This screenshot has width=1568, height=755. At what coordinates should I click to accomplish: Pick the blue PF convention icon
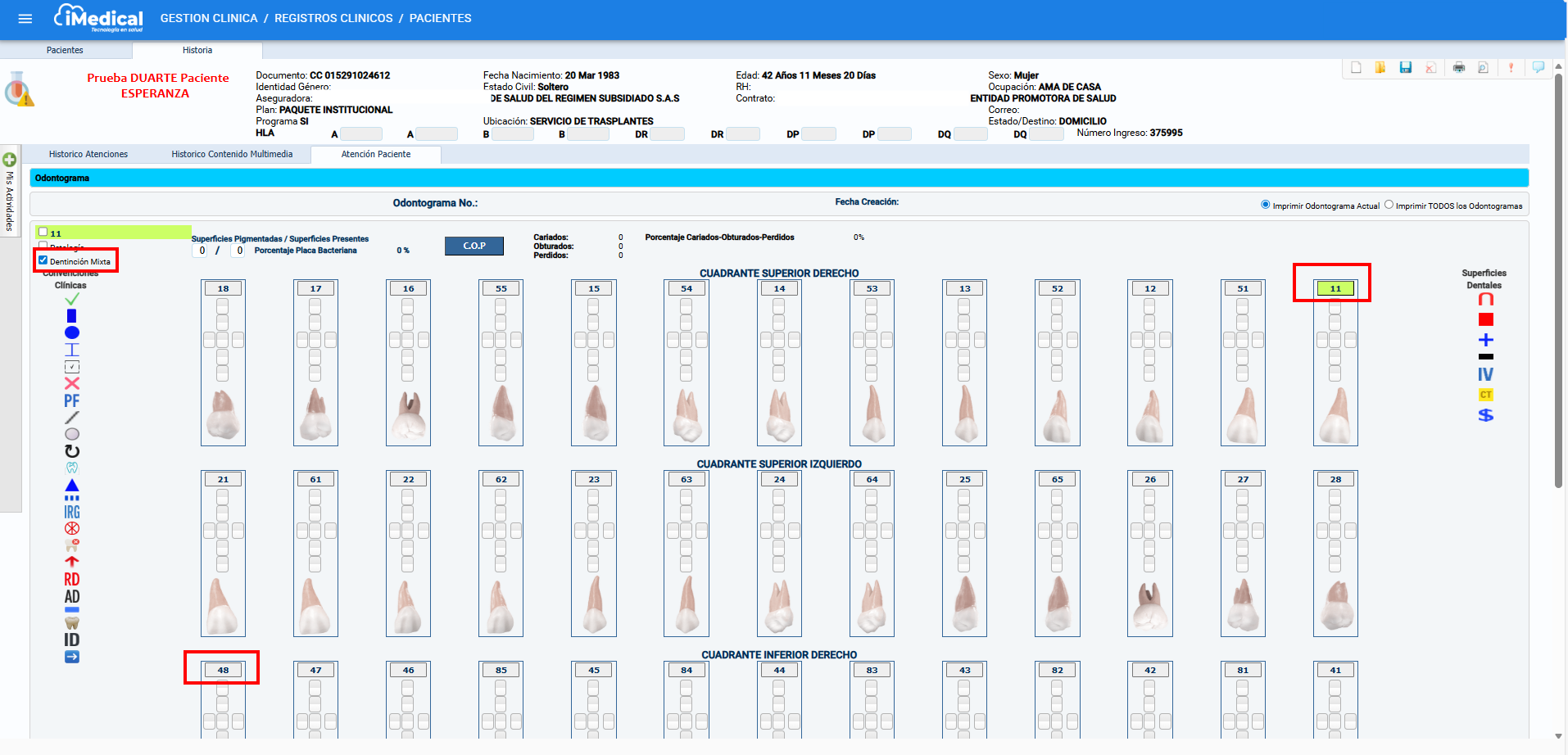click(x=72, y=400)
